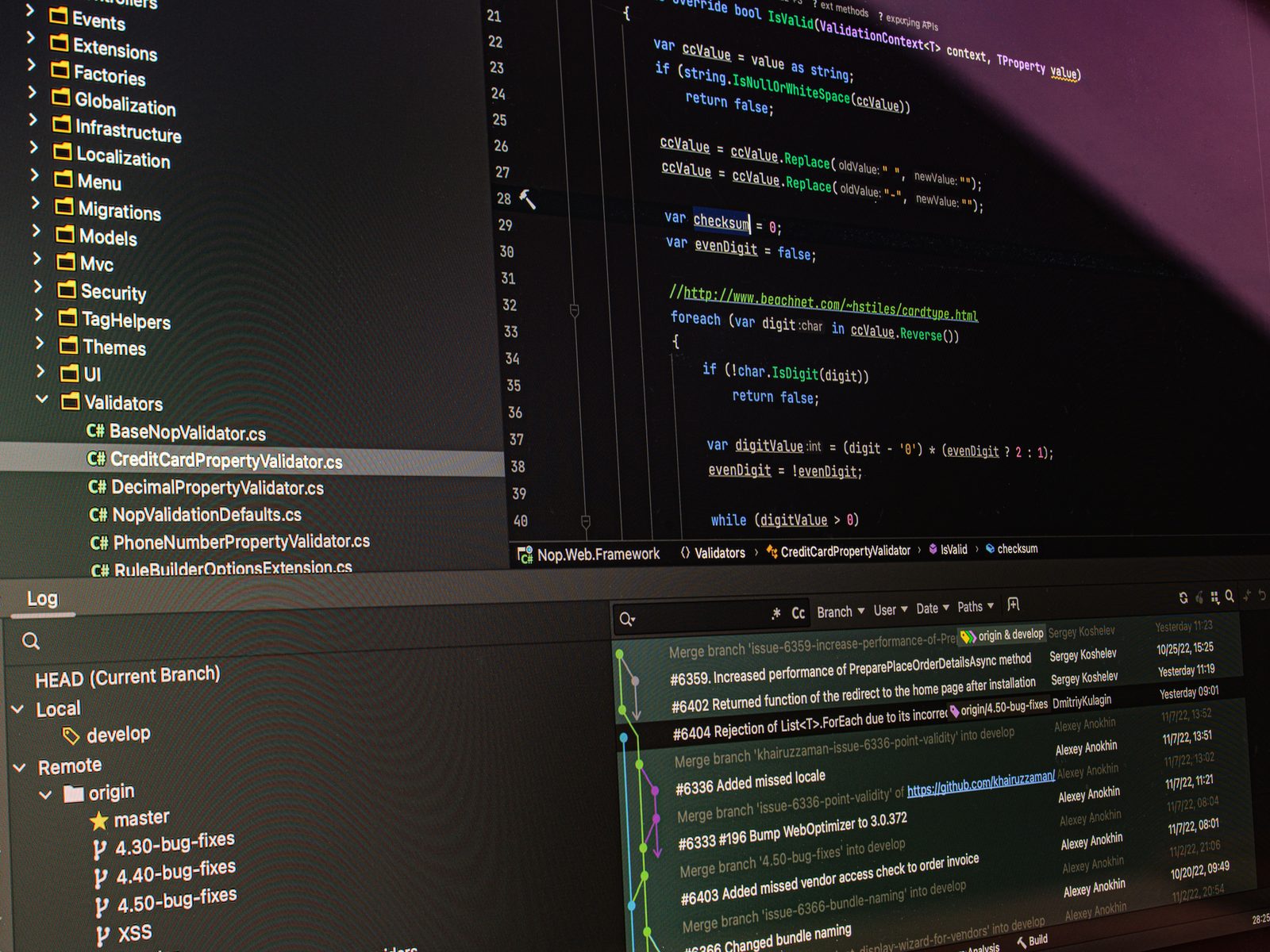Switch to the Log tab
The height and width of the screenshot is (952, 1270).
(x=42, y=598)
